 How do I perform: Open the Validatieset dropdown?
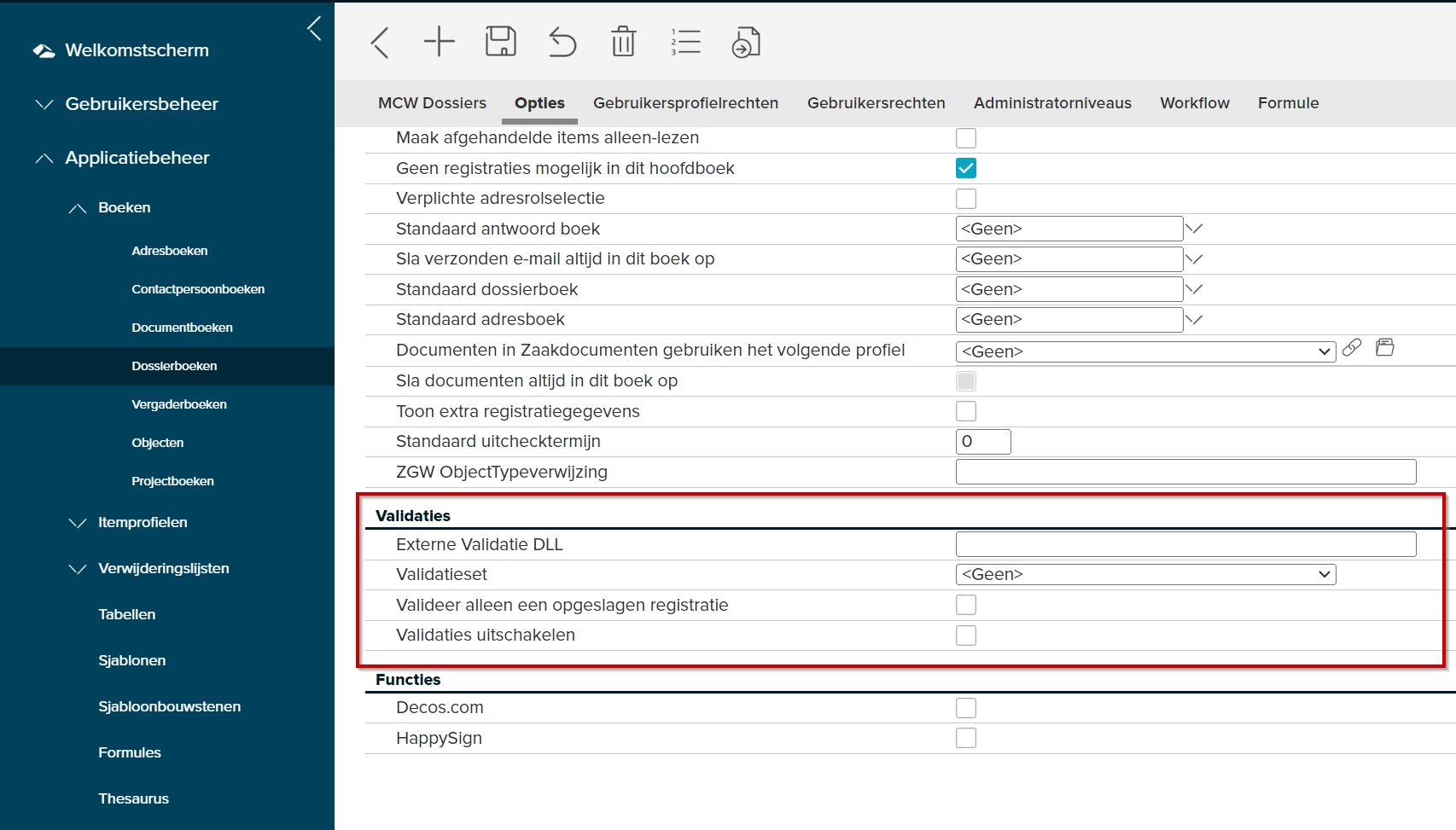tap(1145, 575)
